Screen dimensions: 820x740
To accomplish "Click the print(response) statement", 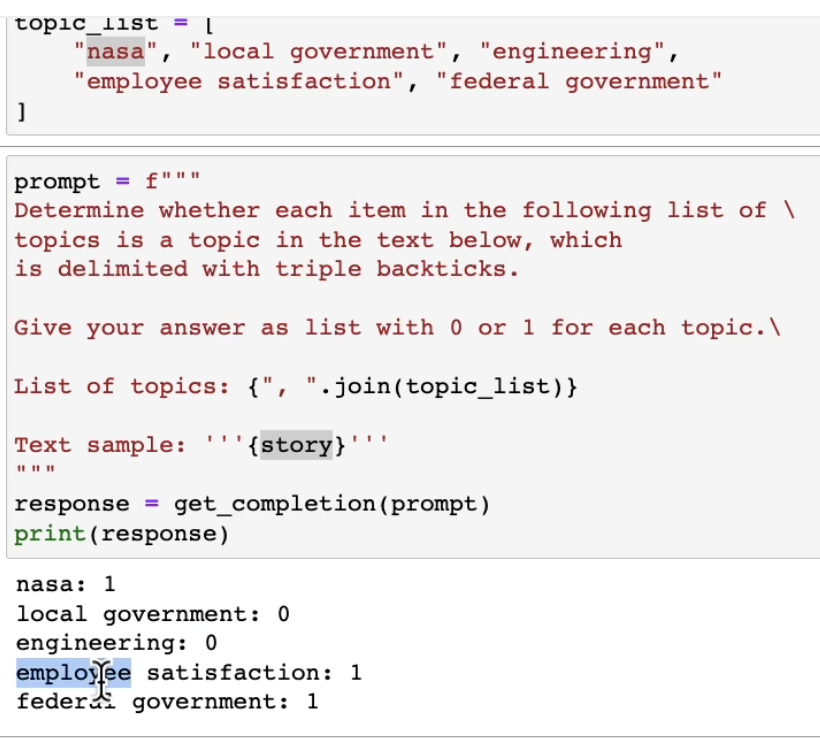I will click(122, 534).
